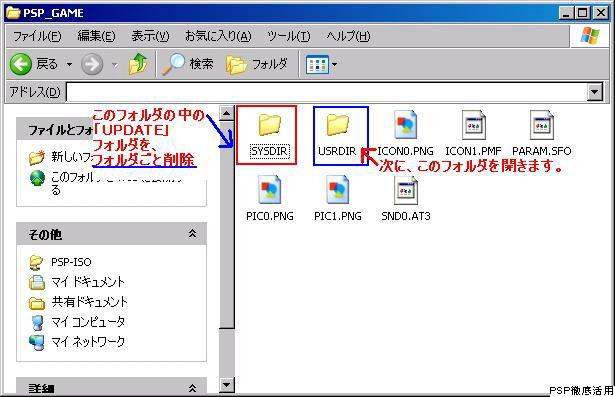Go up one folder level
This screenshot has width=615, height=397.
click(x=138, y=64)
